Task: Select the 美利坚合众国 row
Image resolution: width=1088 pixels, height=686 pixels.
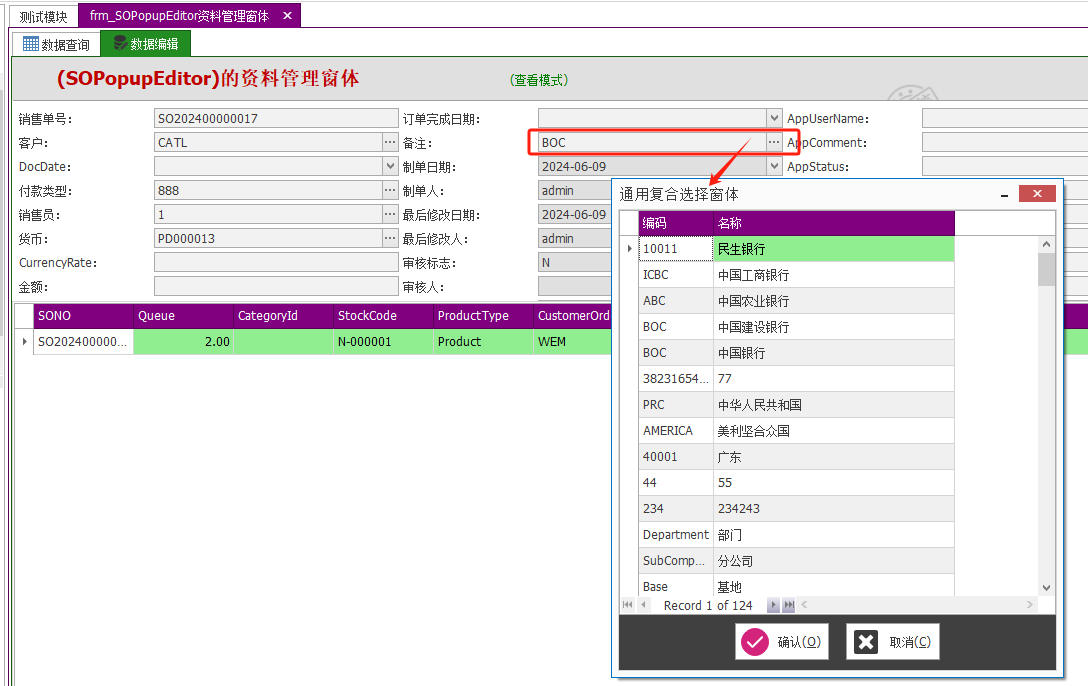Action: coord(797,431)
